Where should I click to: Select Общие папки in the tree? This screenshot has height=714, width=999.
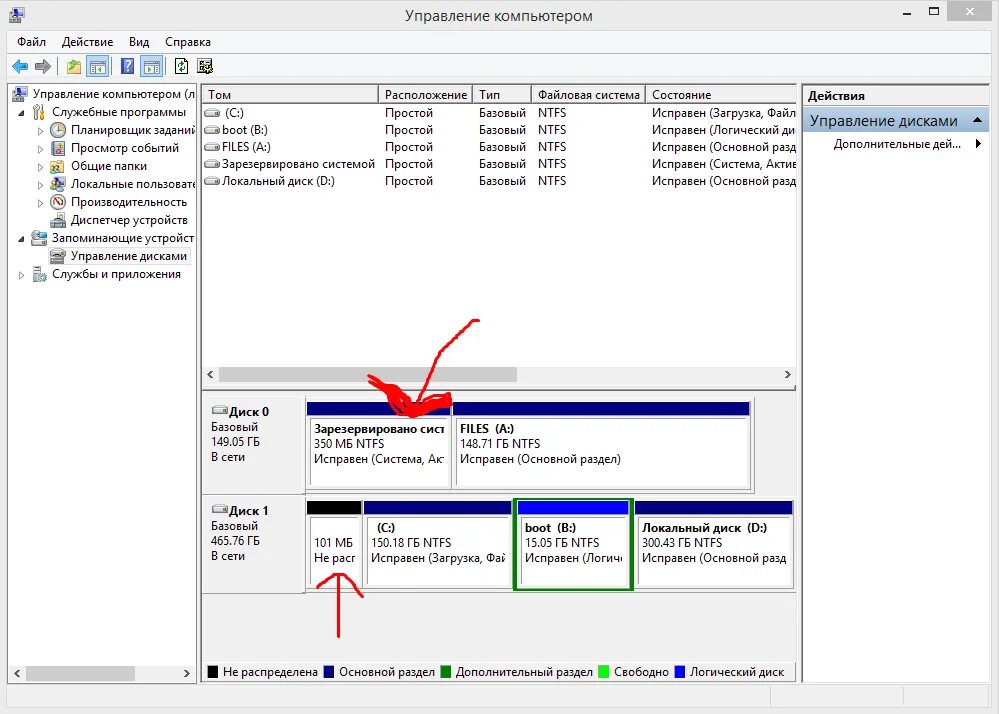pos(108,166)
